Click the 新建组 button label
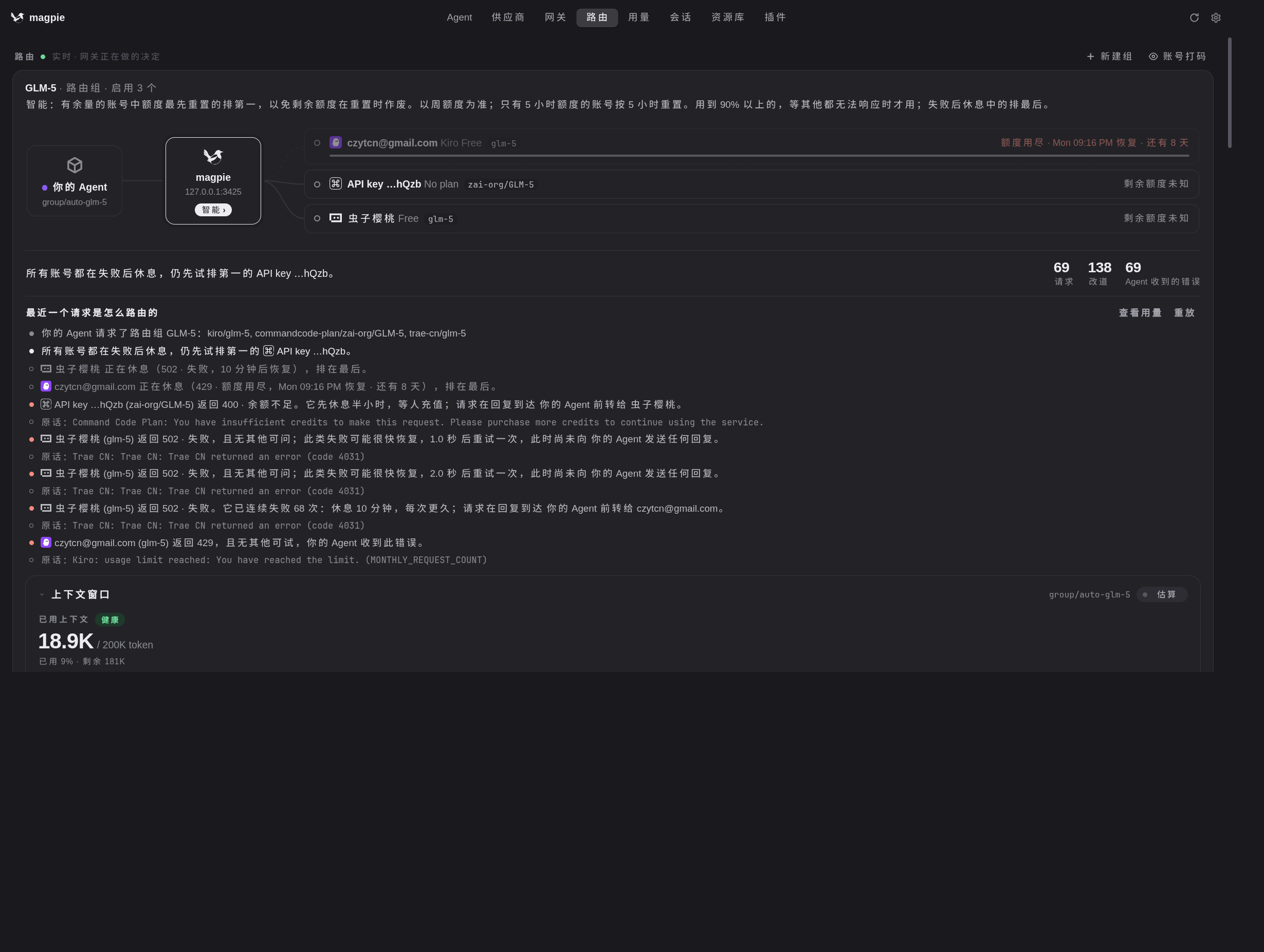Screen dimensions: 1264x952 point(1116,56)
